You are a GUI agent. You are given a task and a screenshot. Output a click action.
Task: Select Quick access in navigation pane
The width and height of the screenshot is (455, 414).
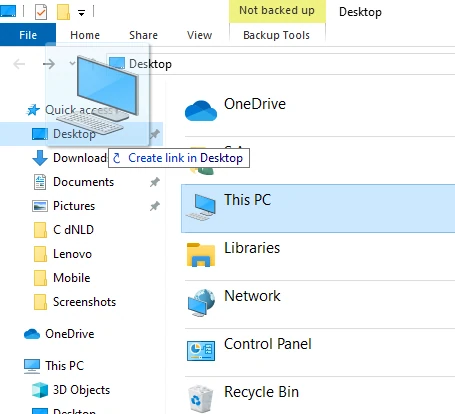(79, 110)
